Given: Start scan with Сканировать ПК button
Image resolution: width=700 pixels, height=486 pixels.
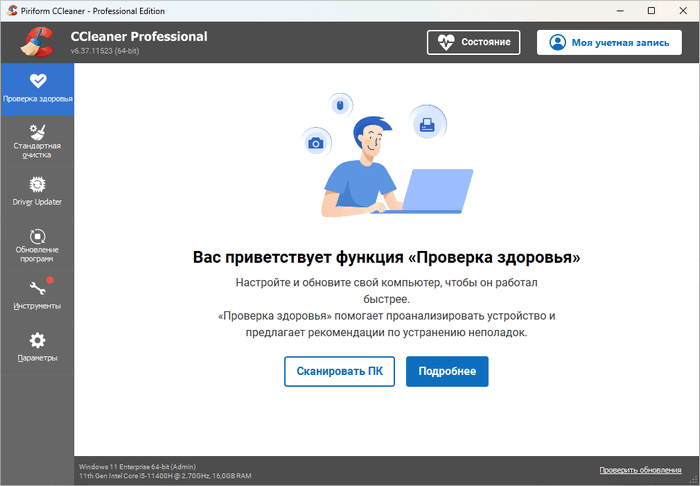Looking at the screenshot, I should point(340,371).
